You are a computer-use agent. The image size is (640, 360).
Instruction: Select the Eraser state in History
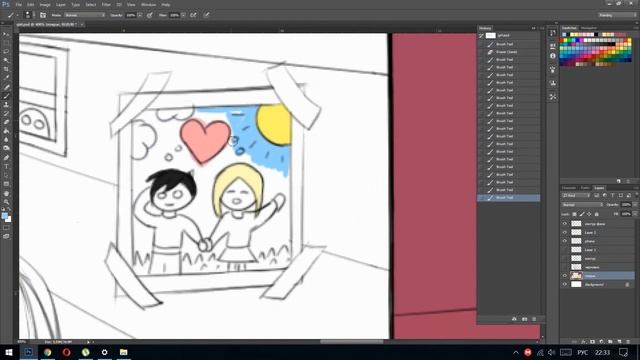[x=509, y=52]
